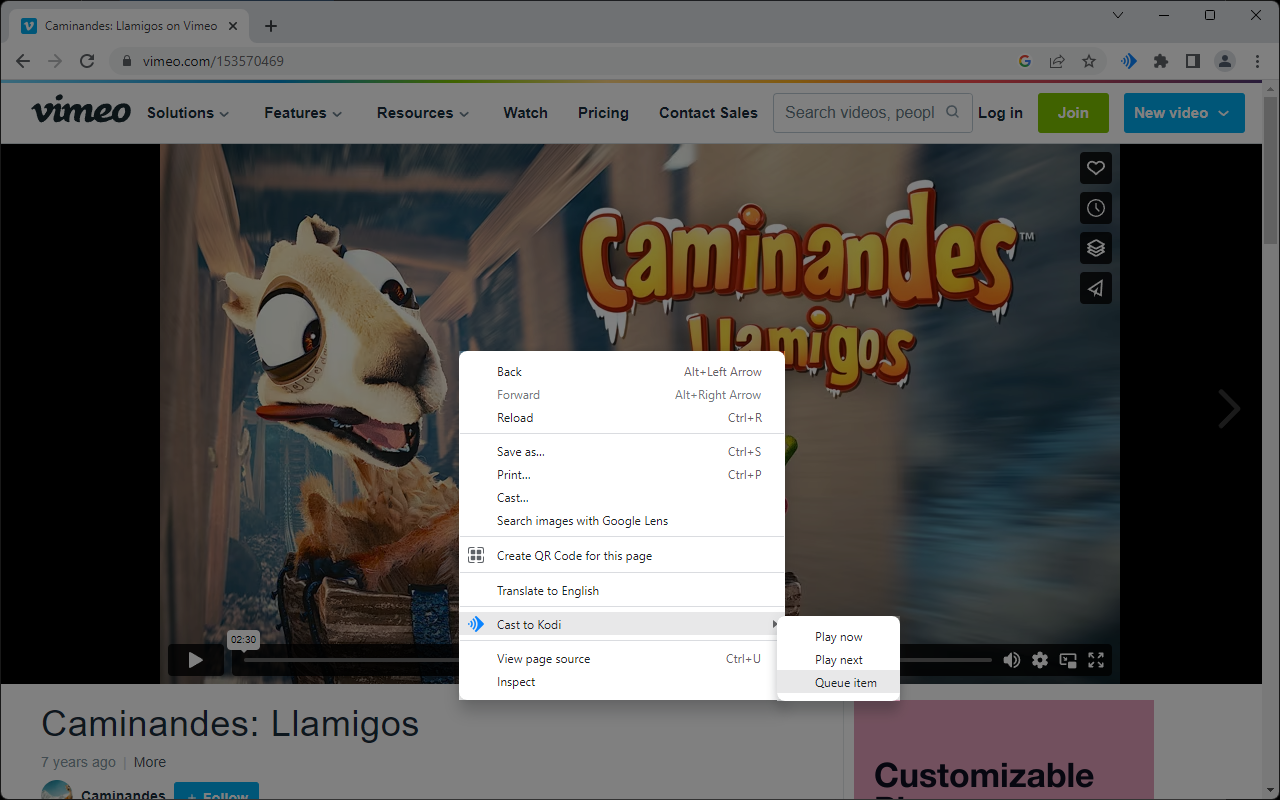The width and height of the screenshot is (1280, 800).
Task: Click the green Join button
Action: 1073,113
